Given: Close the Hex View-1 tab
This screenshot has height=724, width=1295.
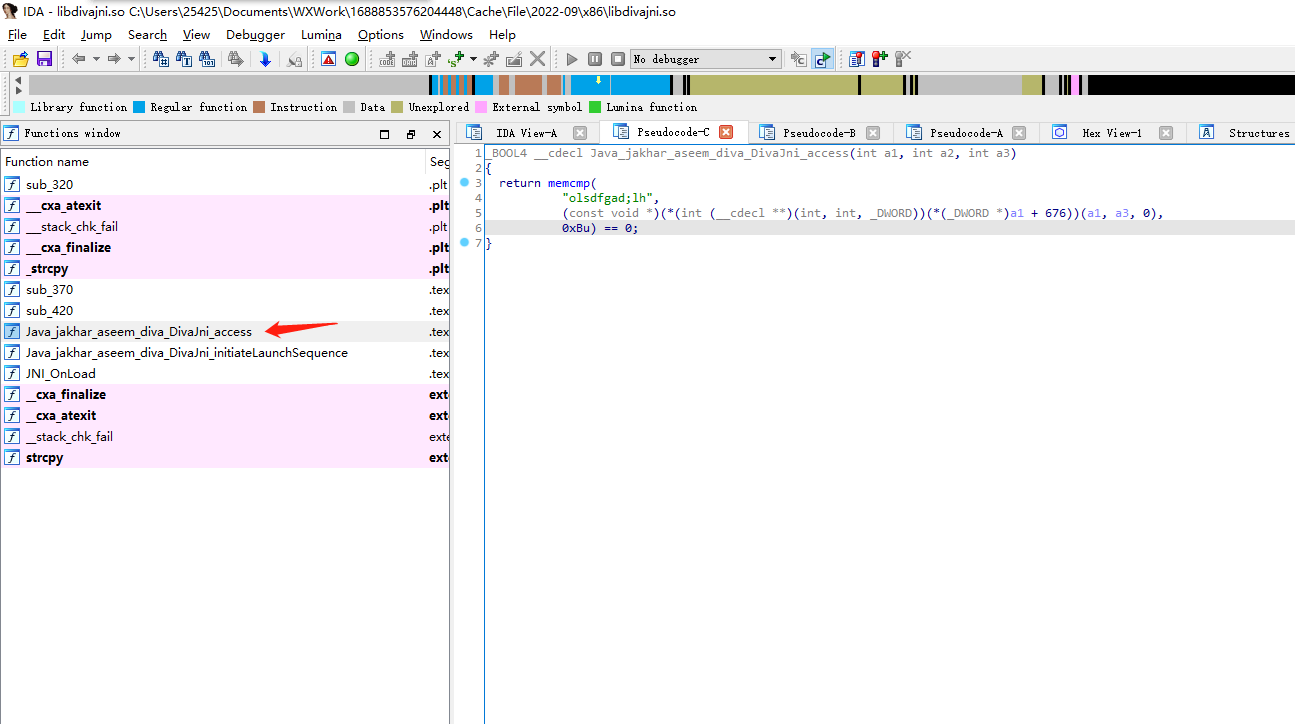Looking at the screenshot, I should [1166, 132].
